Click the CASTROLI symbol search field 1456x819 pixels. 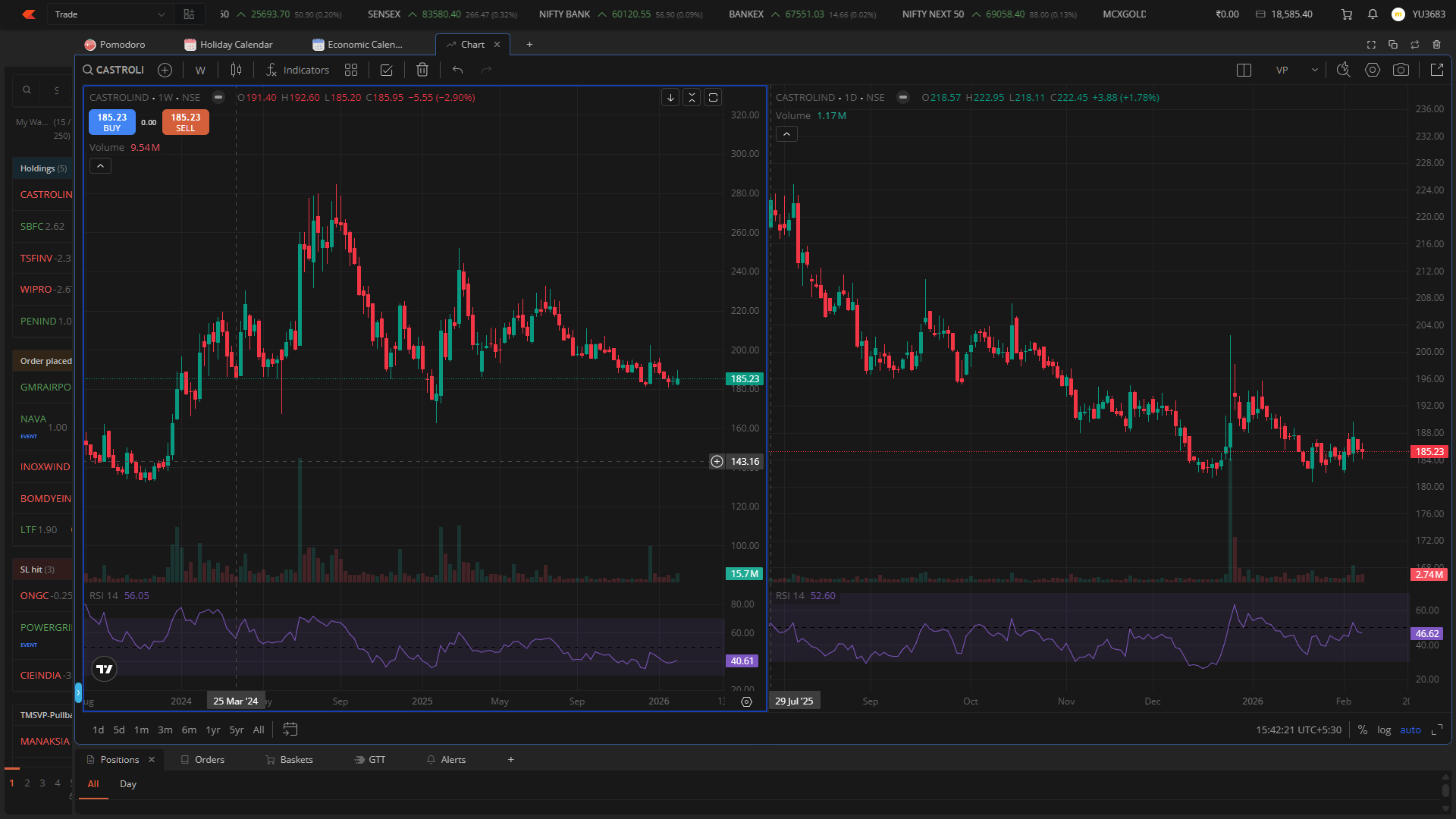(x=114, y=70)
